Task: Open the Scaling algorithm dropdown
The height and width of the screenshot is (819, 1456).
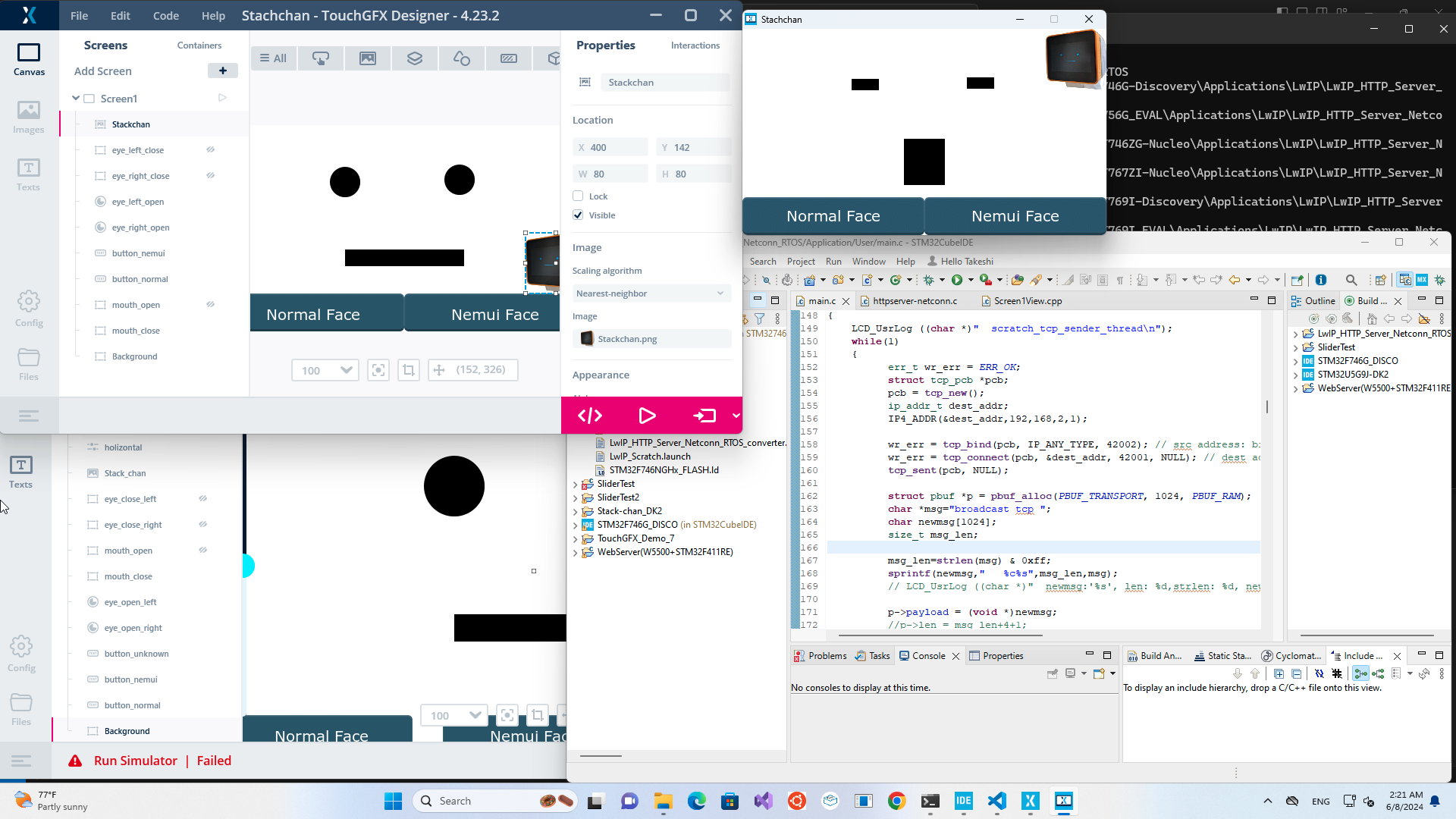Action: pyautogui.click(x=651, y=293)
